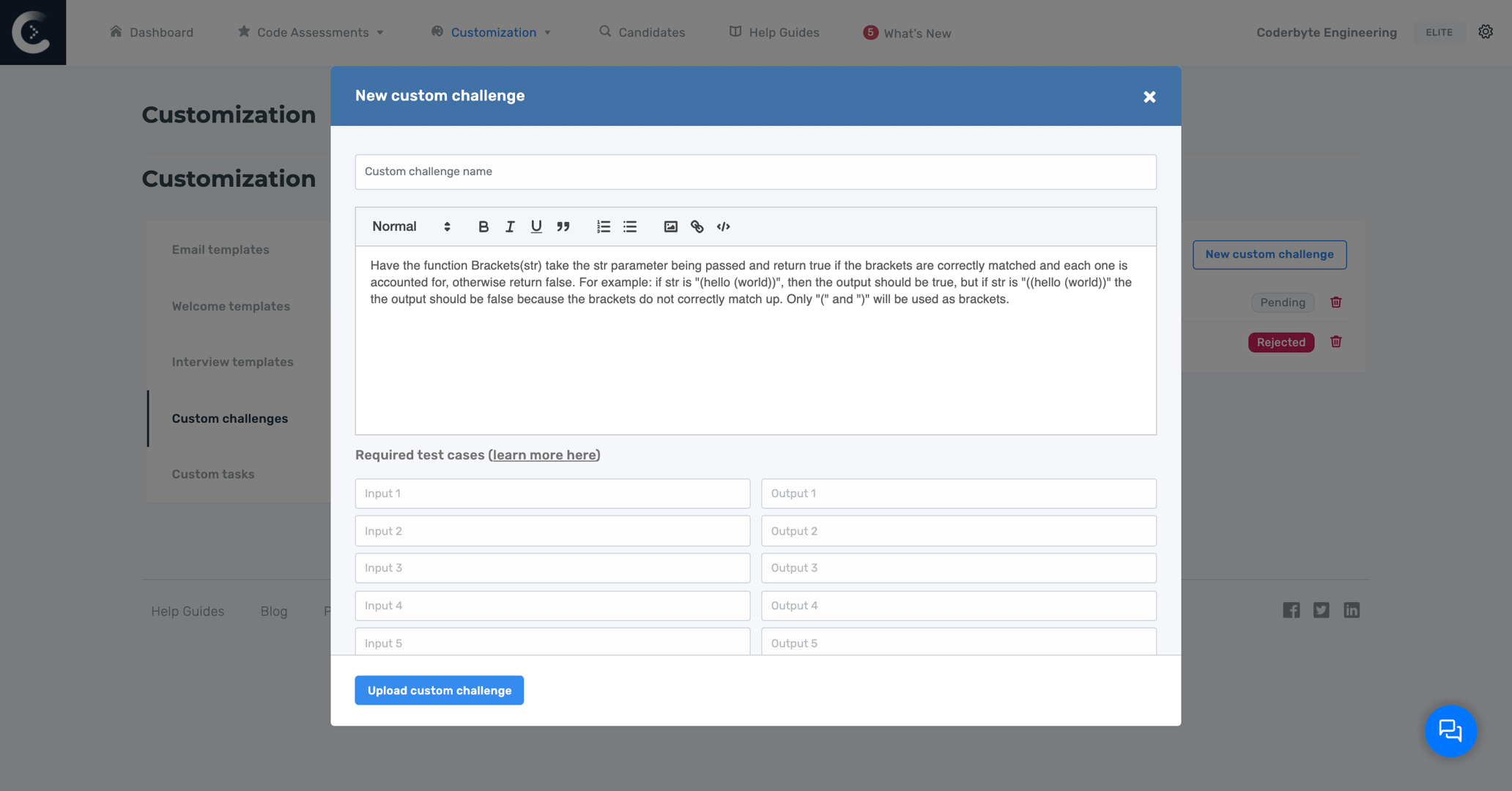Open the settings gear menu
This screenshot has width=1512, height=791.
pos(1486,31)
